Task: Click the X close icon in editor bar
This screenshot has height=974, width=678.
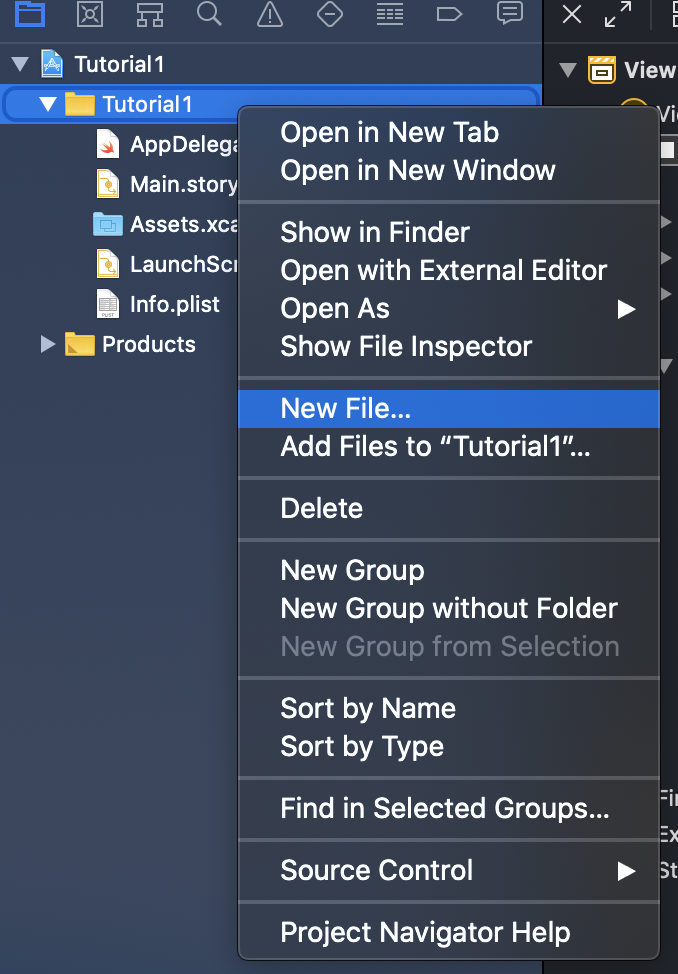Action: [x=572, y=14]
